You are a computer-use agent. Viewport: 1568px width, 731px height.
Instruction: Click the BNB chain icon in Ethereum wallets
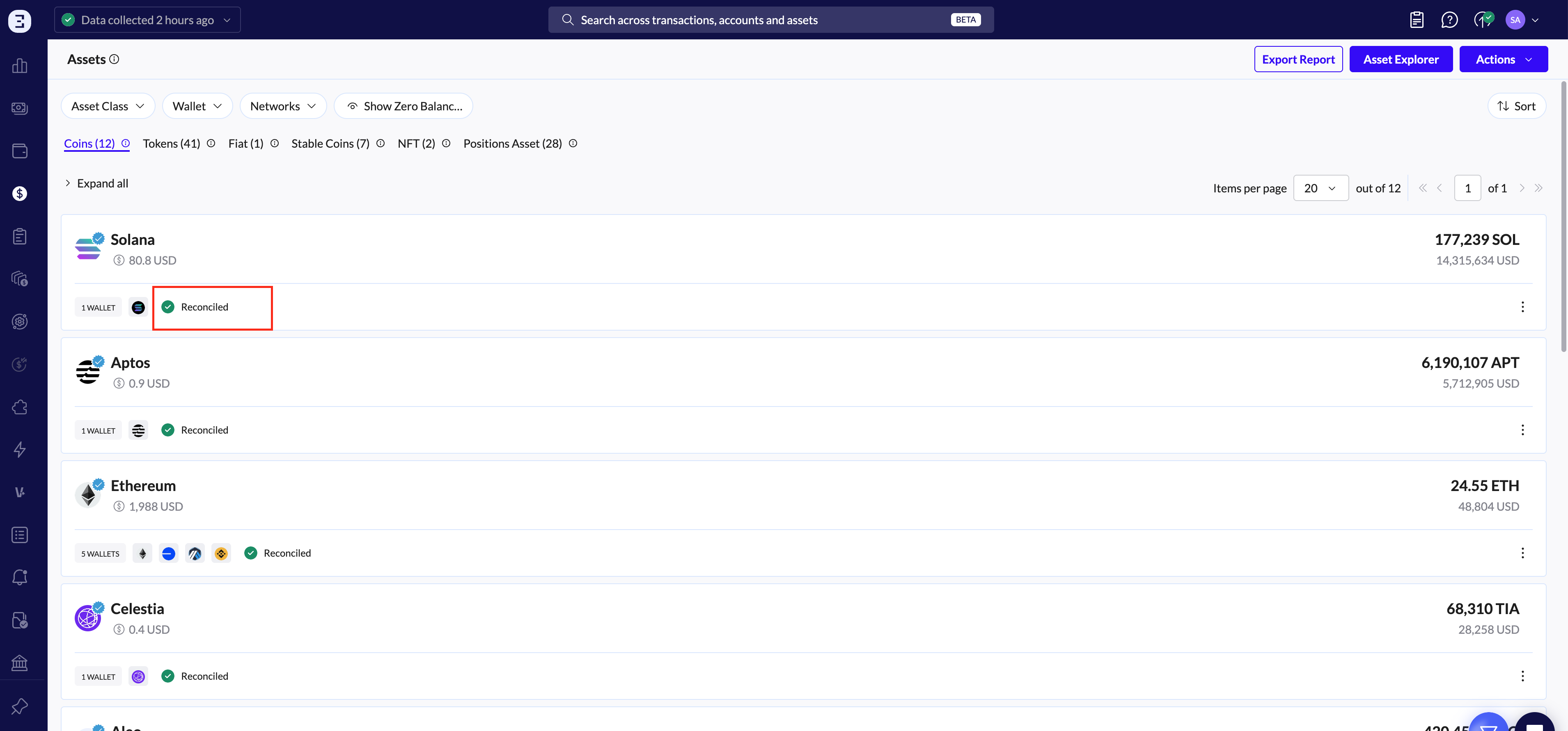[x=221, y=553]
